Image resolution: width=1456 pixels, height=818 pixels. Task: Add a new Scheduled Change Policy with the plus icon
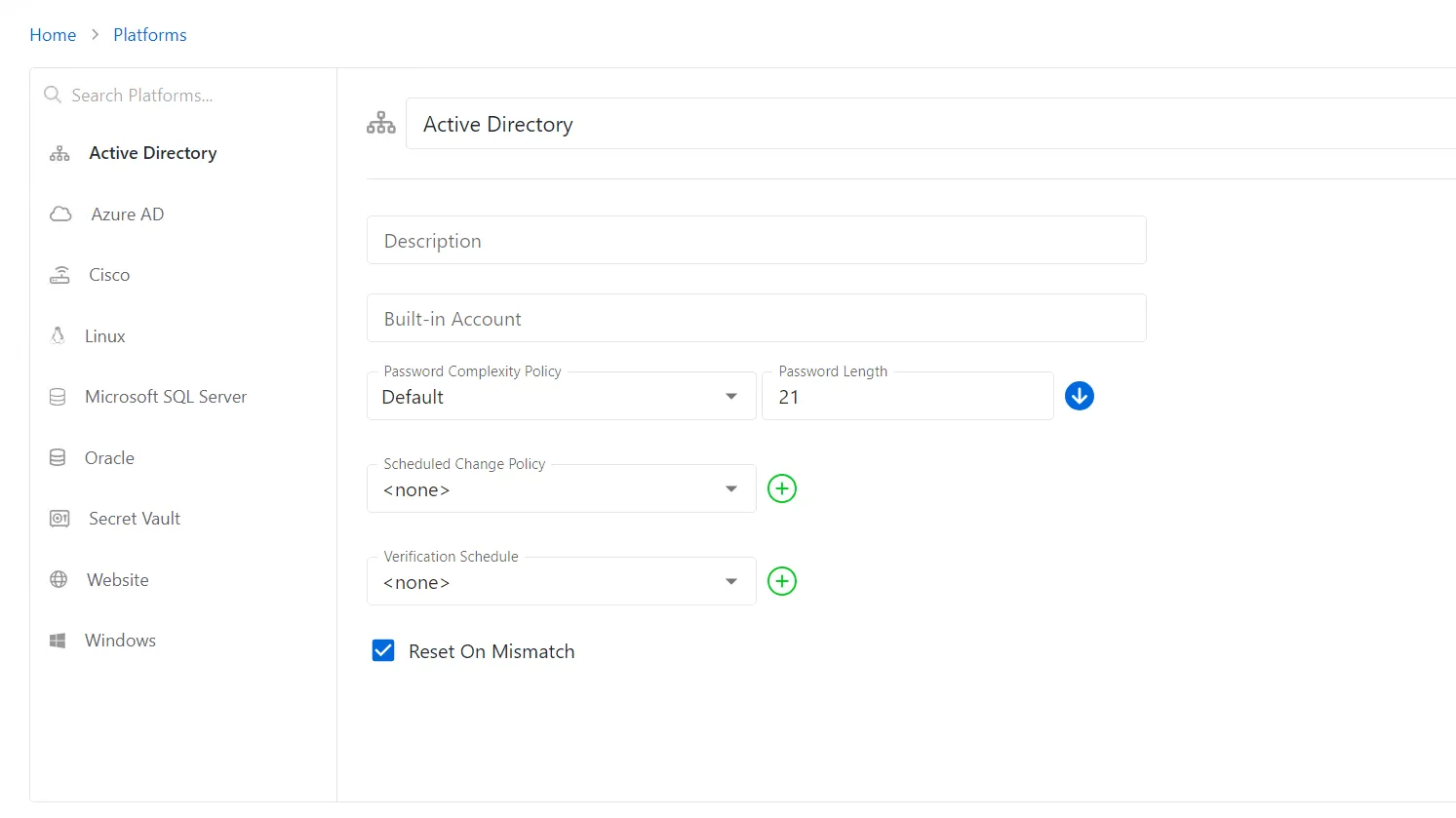click(x=782, y=488)
